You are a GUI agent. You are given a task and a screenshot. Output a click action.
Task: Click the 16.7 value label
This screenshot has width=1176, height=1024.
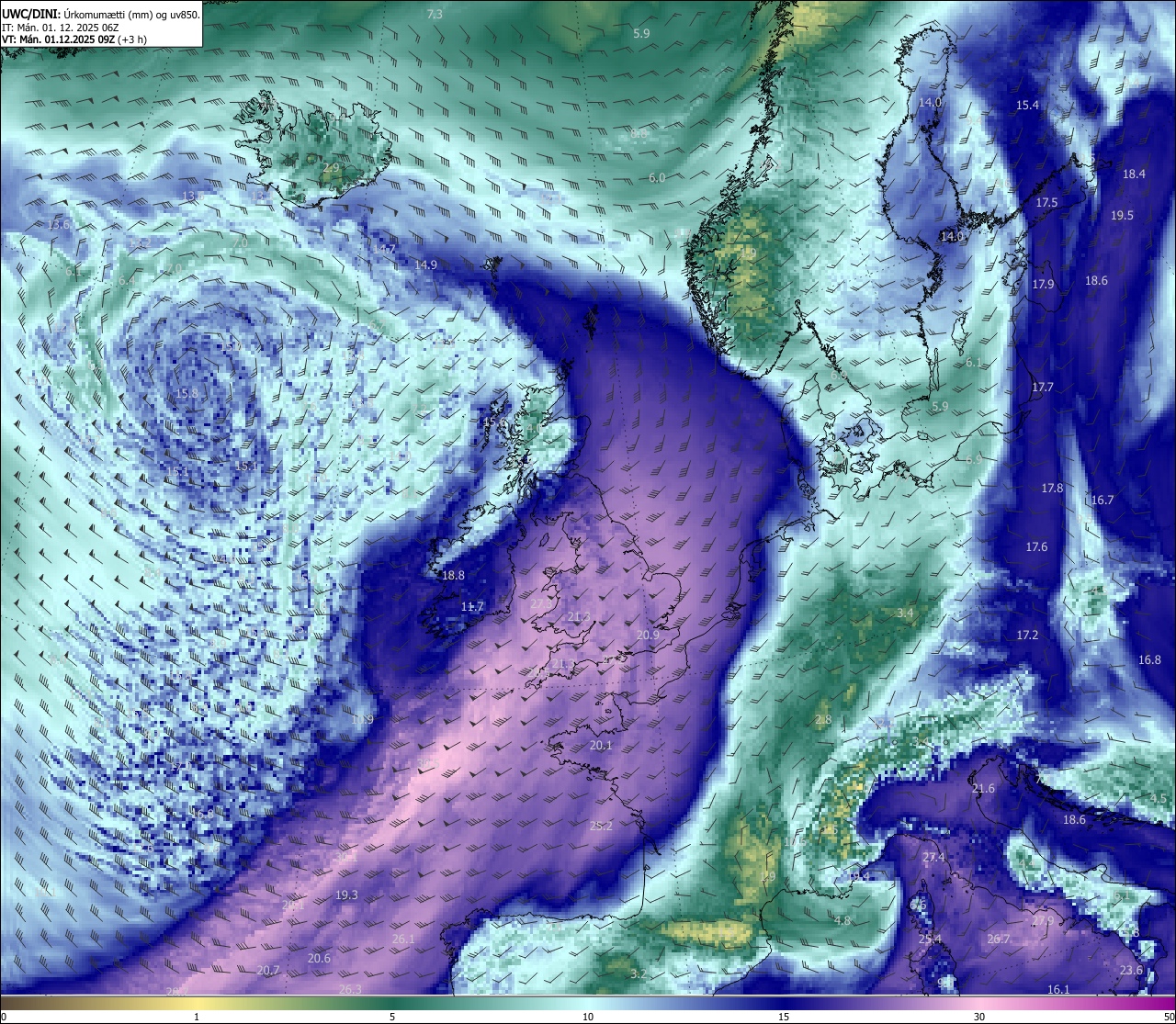1102,501
